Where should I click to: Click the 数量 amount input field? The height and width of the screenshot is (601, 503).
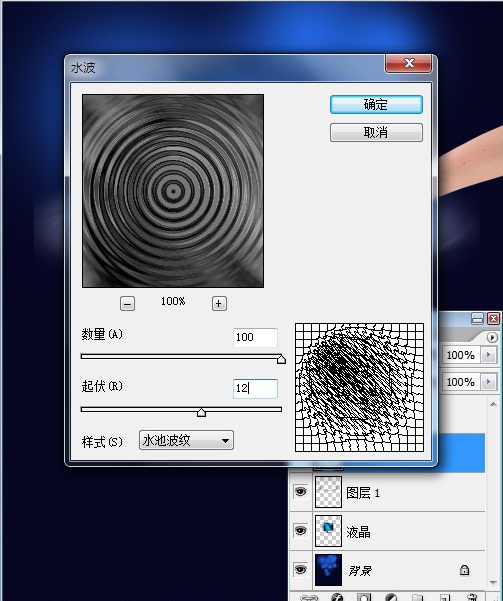[x=255, y=337]
